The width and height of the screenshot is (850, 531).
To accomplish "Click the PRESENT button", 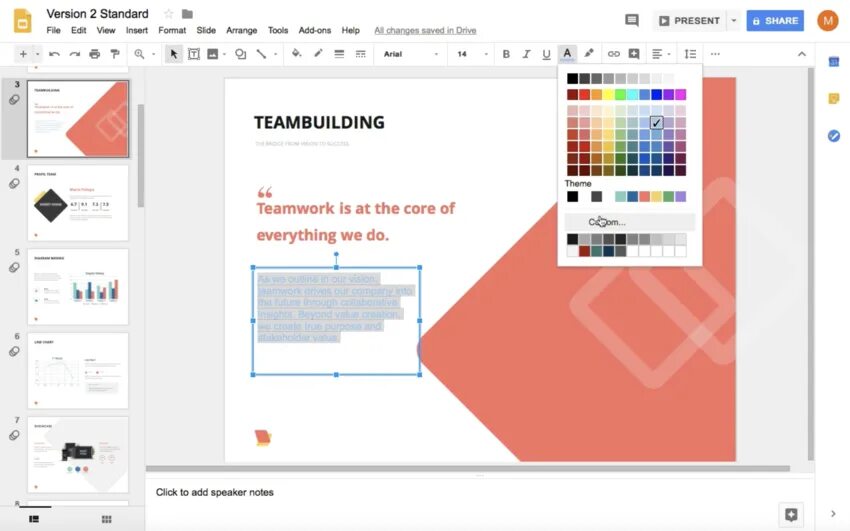I will click(690, 21).
